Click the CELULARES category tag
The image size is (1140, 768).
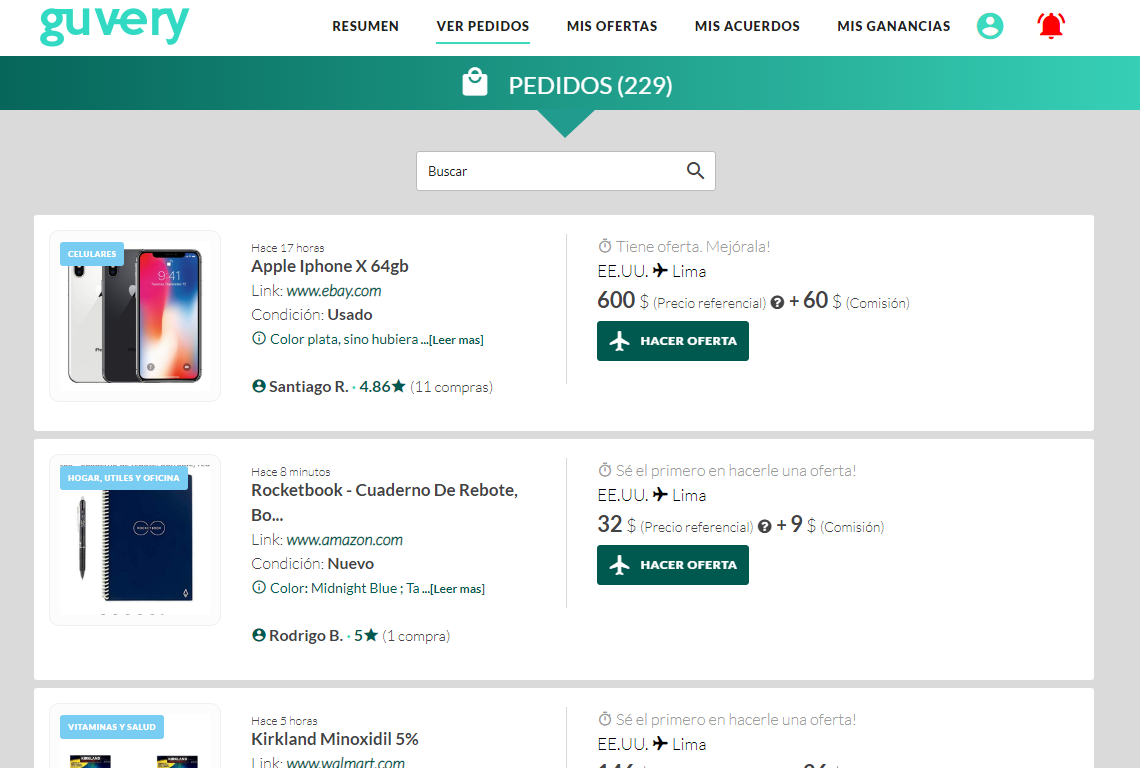[92, 254]
